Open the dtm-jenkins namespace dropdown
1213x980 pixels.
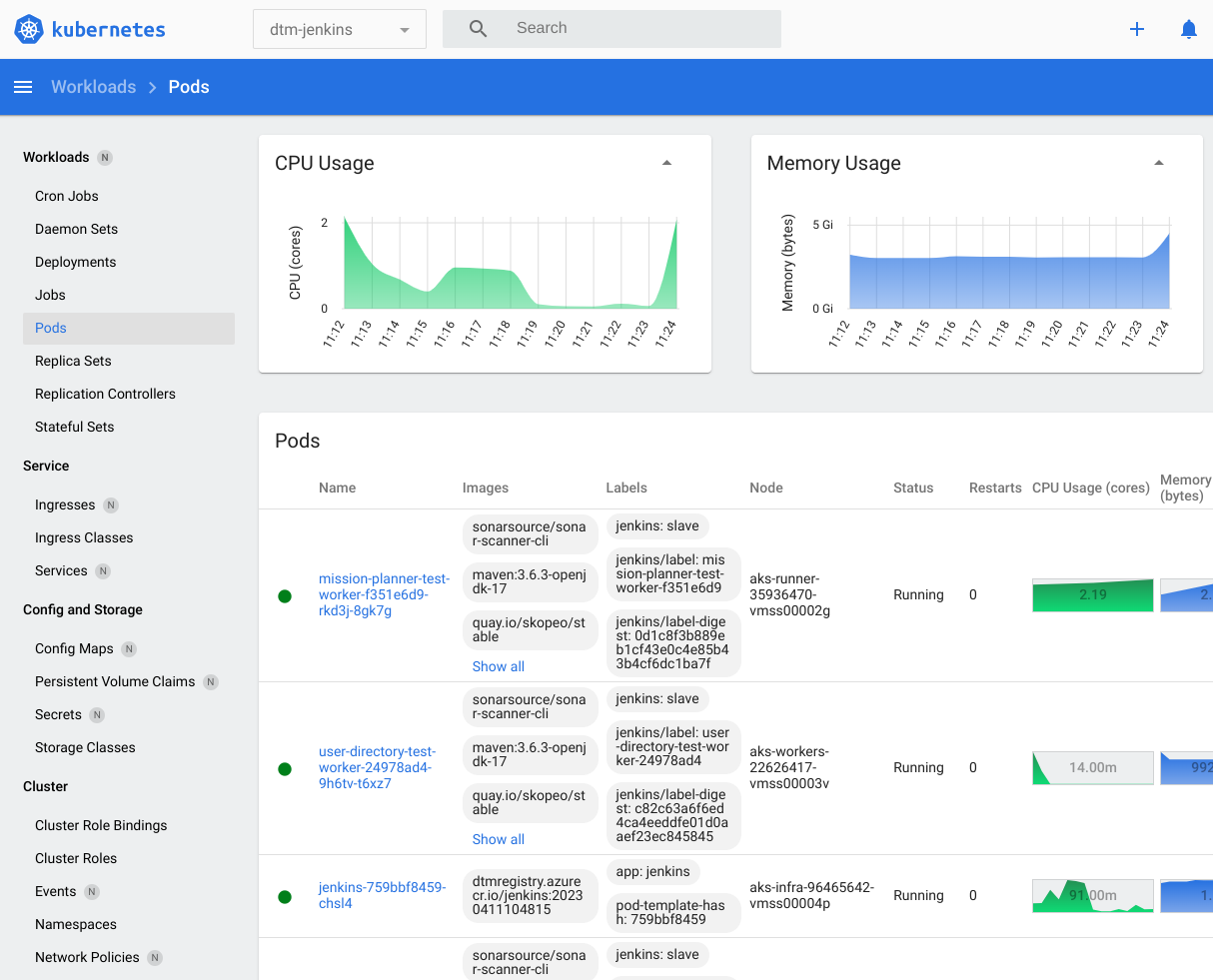(x=340, y=29)
